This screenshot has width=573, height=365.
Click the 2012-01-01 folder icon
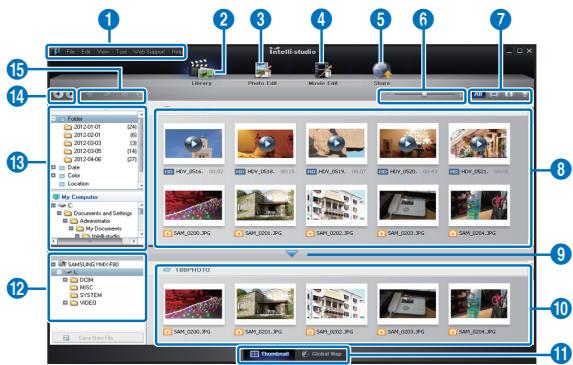pos(68,127)
